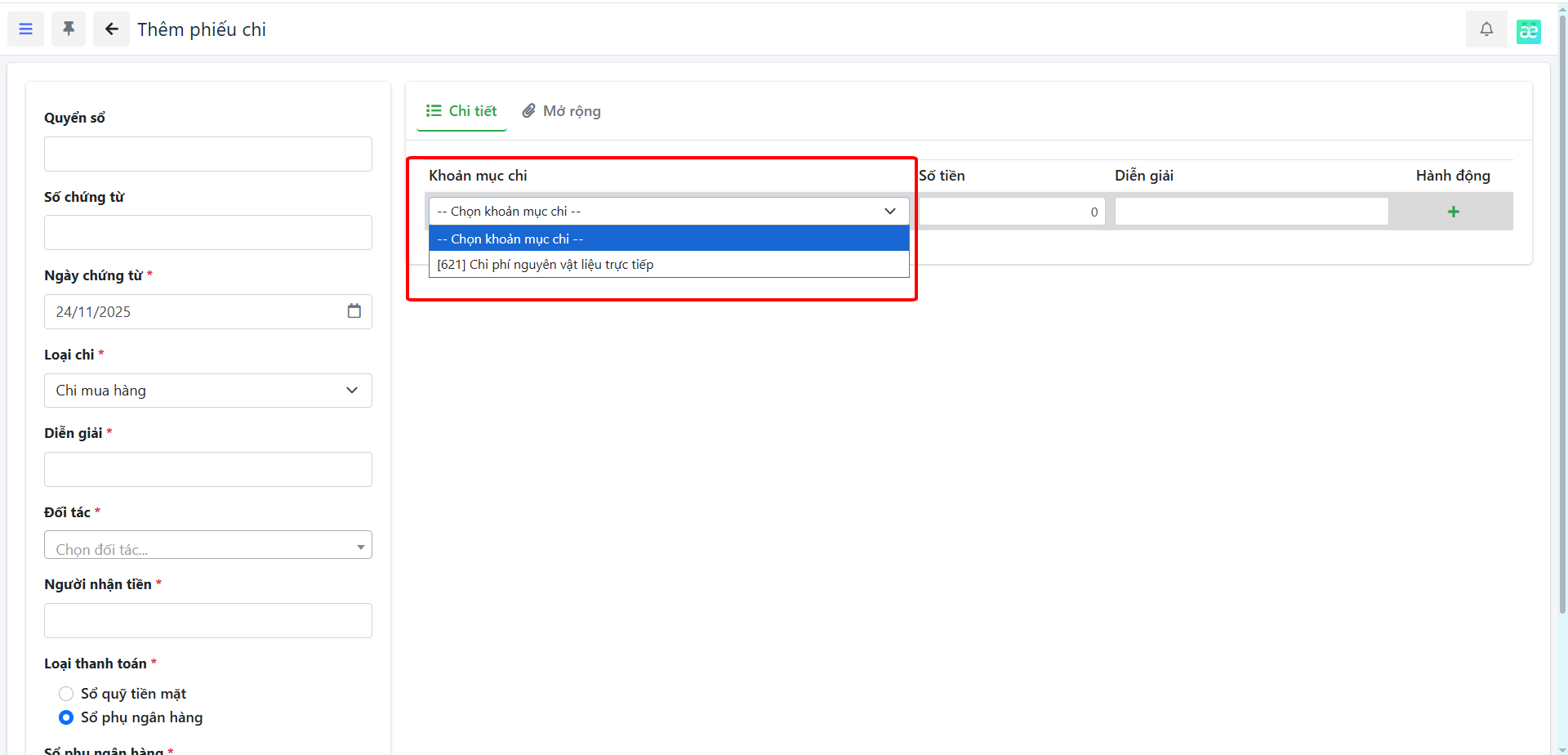Click the green user avatar icon
Viewport: 1568px width, 755px height.
pos(1528,32)
